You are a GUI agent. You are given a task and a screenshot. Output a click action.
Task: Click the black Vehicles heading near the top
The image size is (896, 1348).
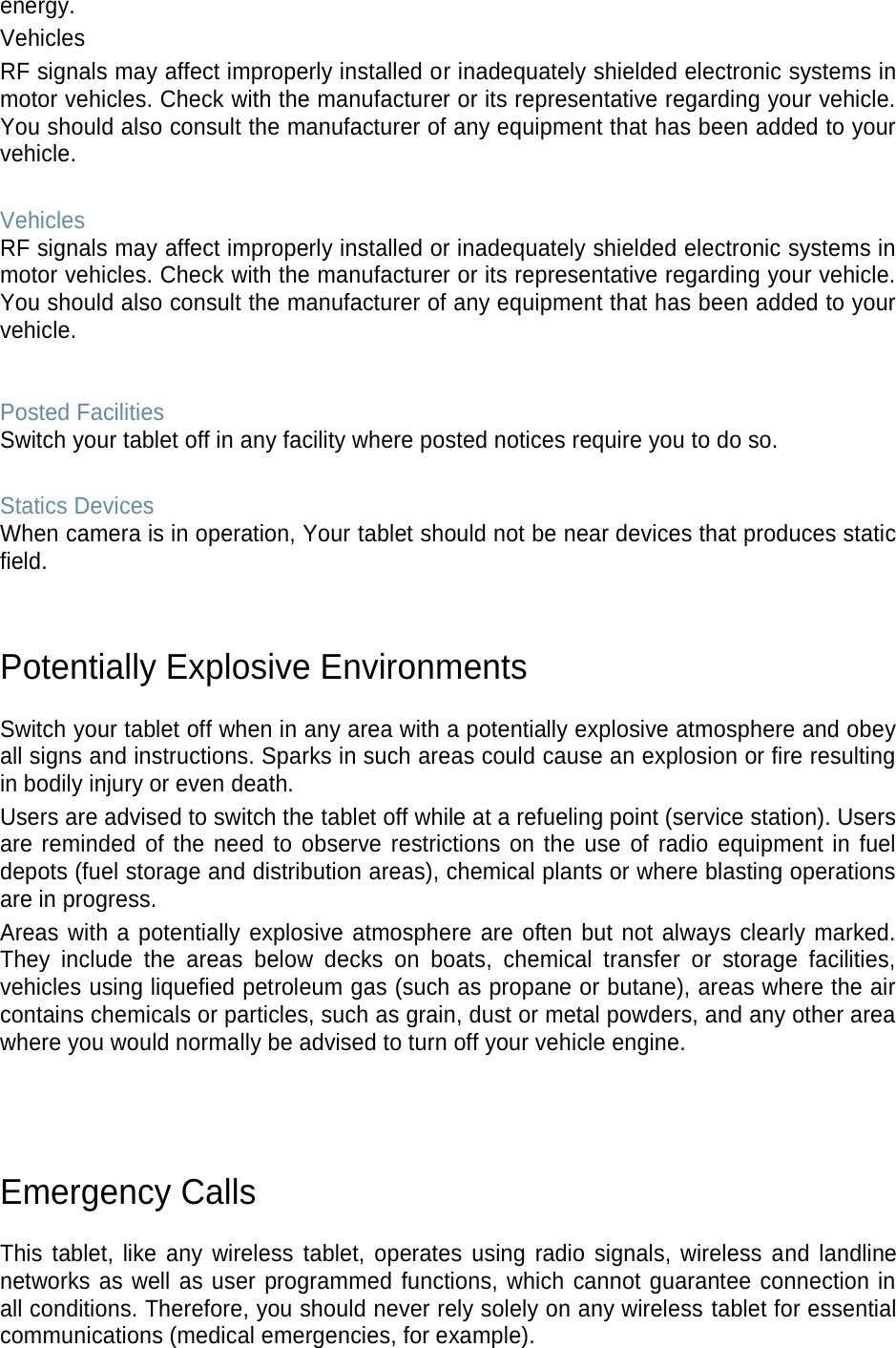(x=43, y=38)
